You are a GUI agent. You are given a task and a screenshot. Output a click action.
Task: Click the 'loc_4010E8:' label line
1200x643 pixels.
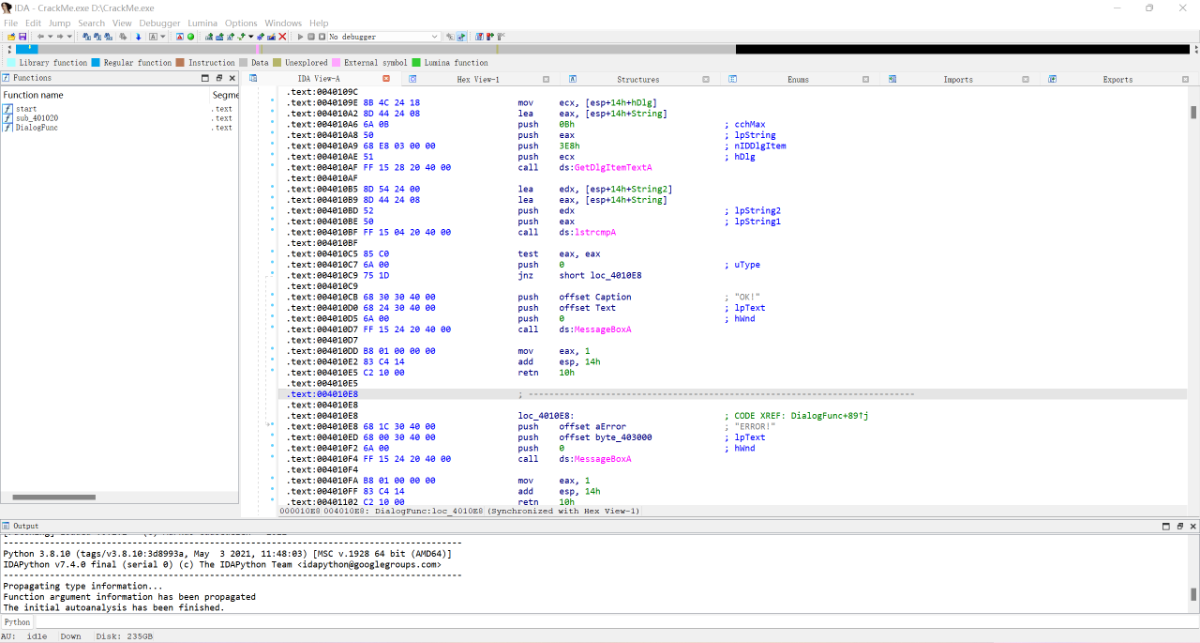546,416
